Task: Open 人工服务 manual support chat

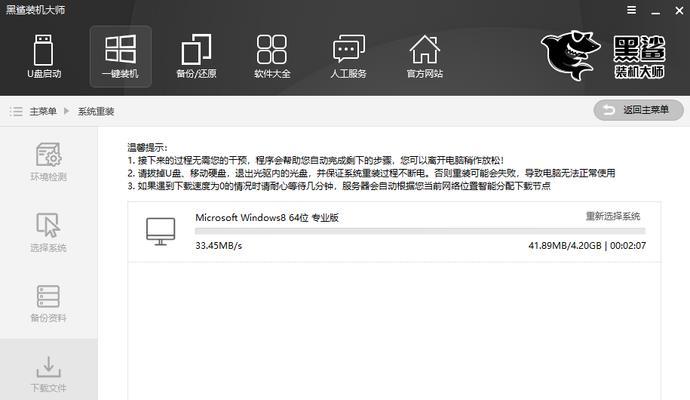Action: (349, 56)
